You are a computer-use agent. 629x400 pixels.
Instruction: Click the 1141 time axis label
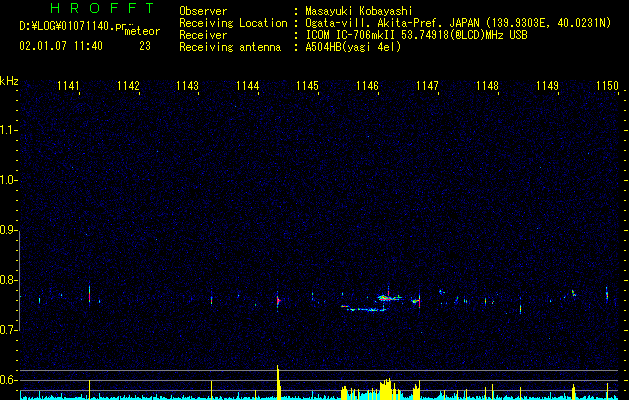tap(69, 85)
